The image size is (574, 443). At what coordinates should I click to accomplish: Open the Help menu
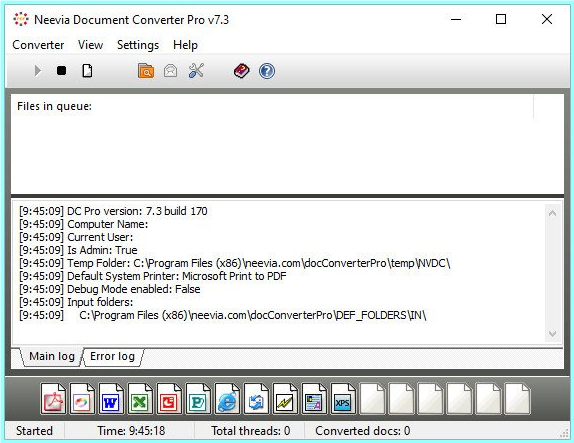(x=185, y=45)
